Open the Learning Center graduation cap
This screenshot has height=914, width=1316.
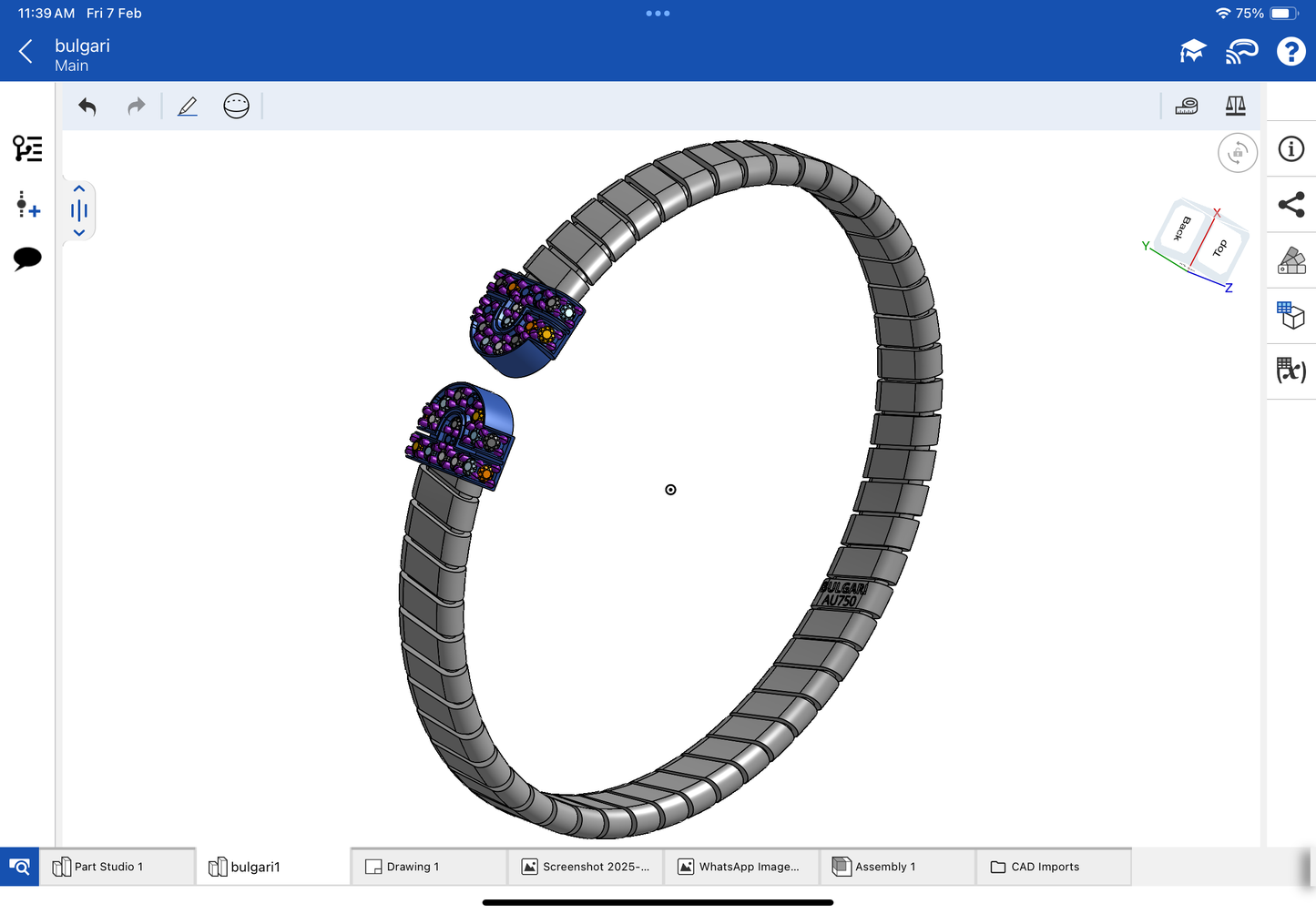point(1192,52)
